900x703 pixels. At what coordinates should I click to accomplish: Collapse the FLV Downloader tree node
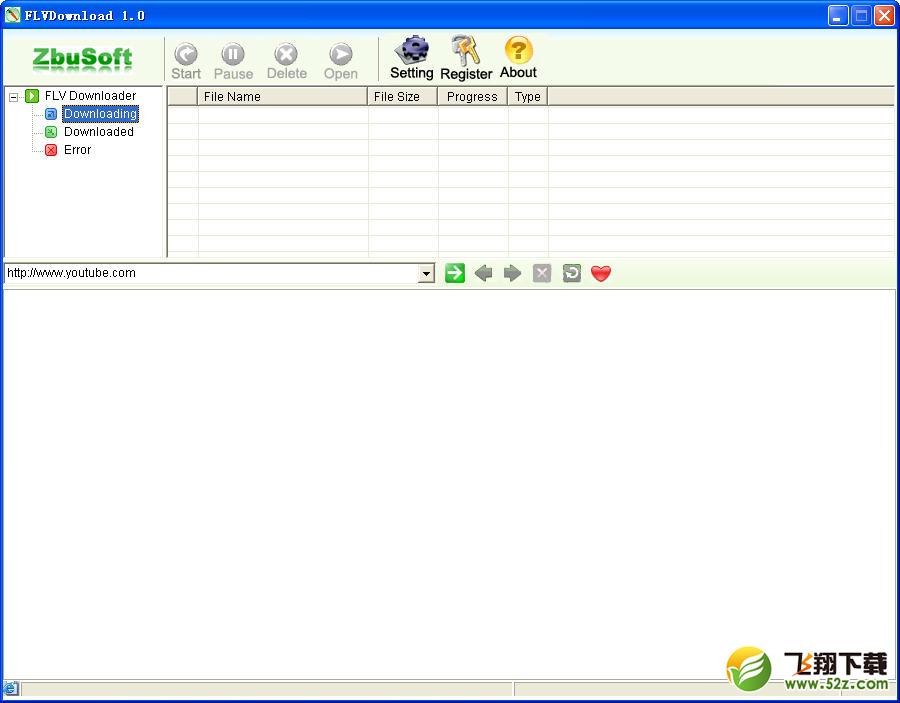pyautogui.click(x=13, y=97)
